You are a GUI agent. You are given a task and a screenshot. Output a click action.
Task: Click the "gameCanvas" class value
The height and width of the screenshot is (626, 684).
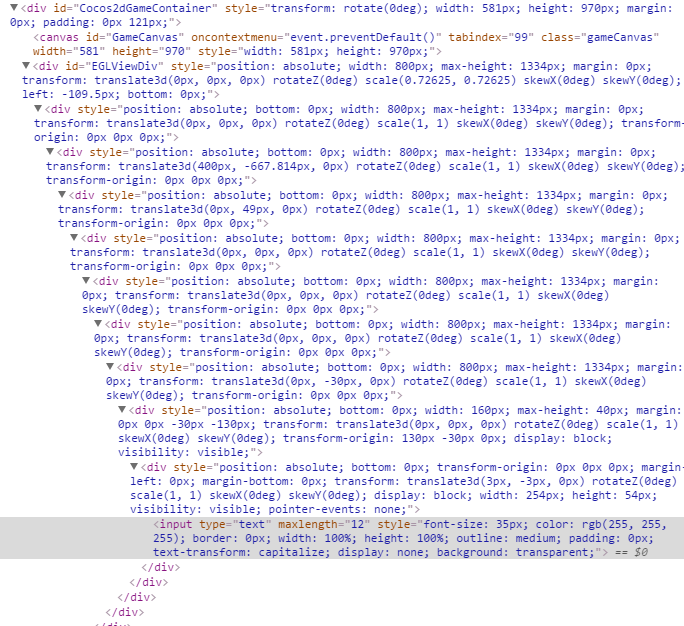coord(619,37)
